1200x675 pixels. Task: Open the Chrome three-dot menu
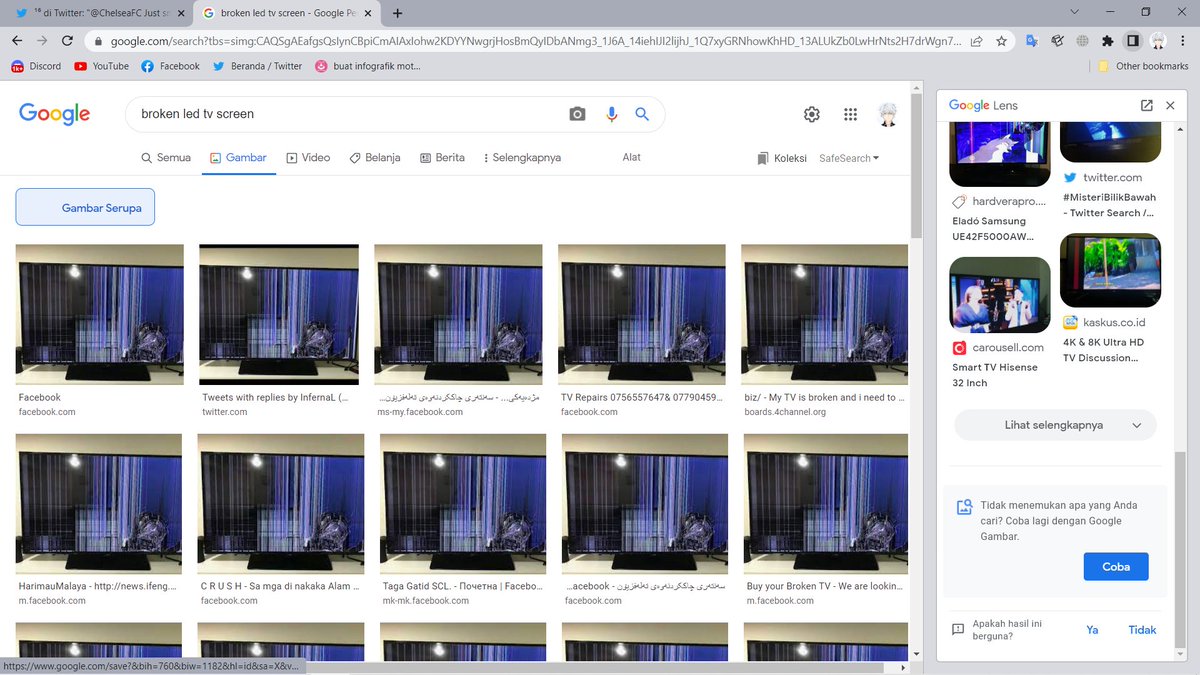tap(1184, 41)
